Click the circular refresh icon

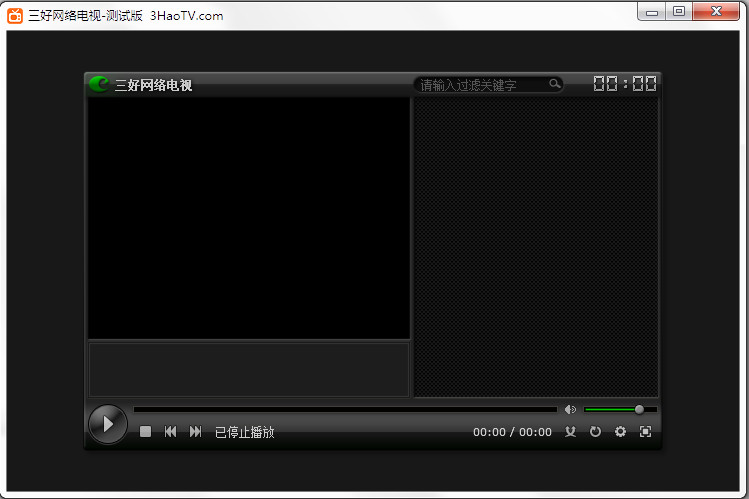click(x=595, y=432)
